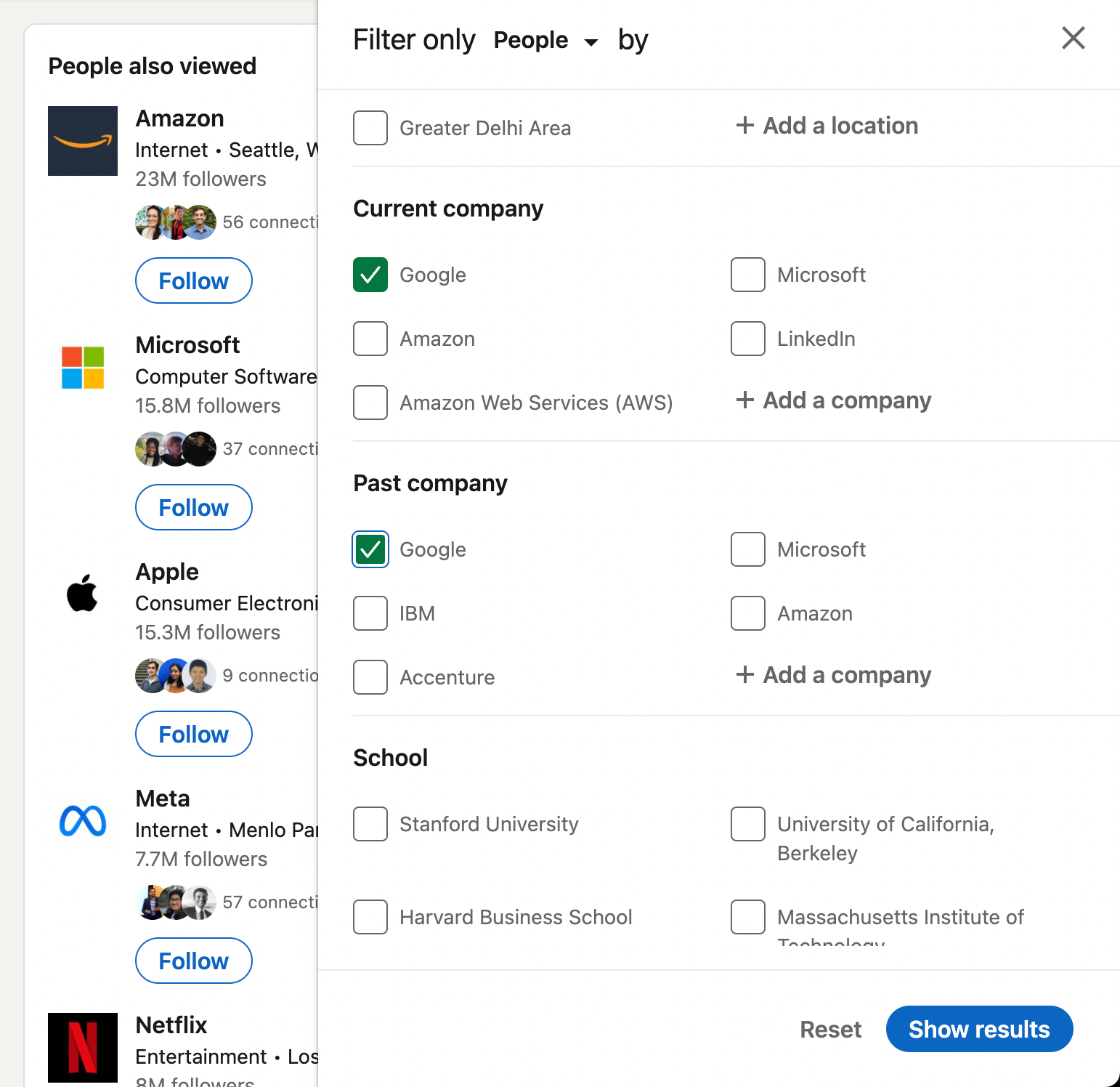This screenshot has width=1120, height=1087.
Task: View Microsoft's 37 connections avatars
Action: click(x=176, y=449)
